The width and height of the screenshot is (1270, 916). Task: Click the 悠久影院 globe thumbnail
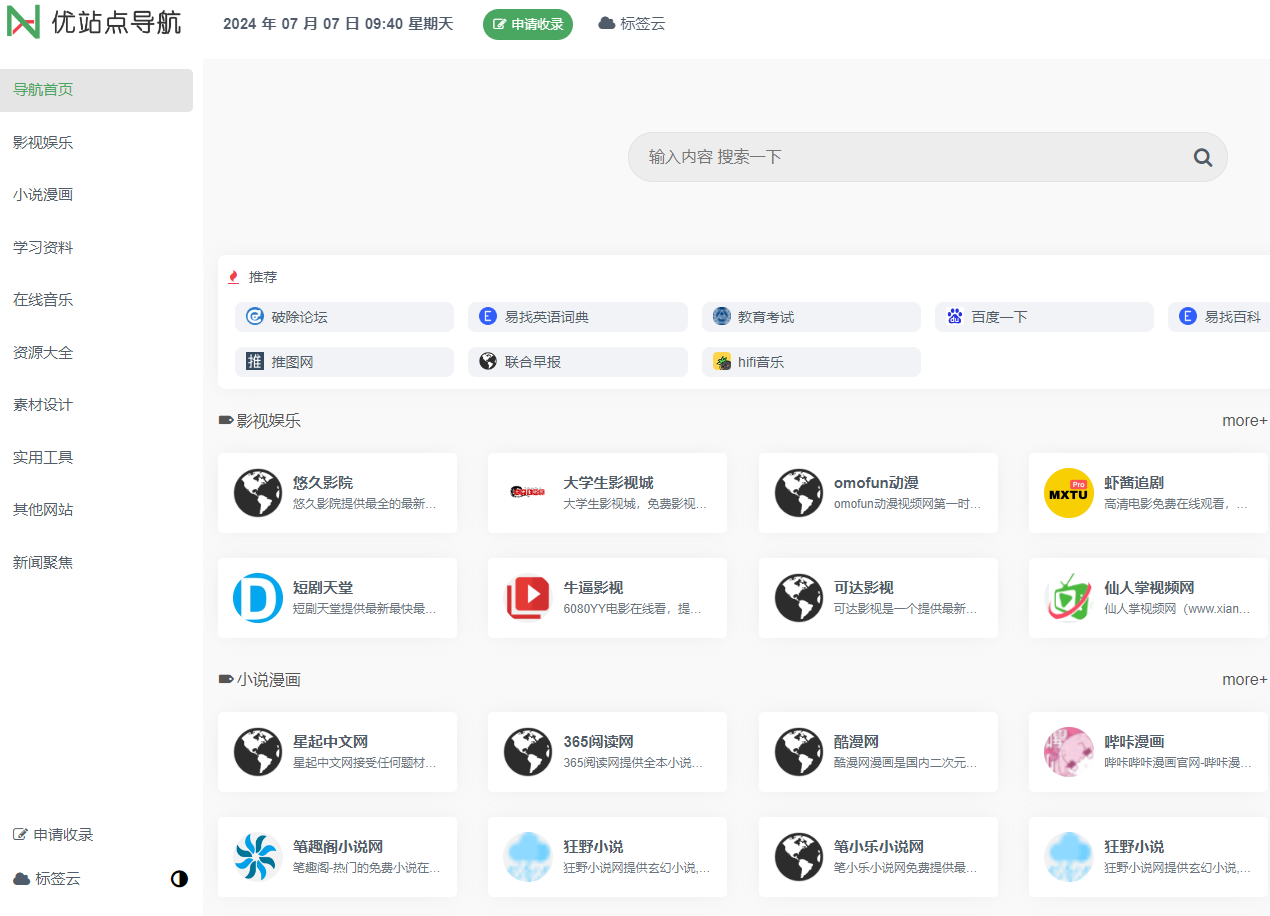point(258,493)
